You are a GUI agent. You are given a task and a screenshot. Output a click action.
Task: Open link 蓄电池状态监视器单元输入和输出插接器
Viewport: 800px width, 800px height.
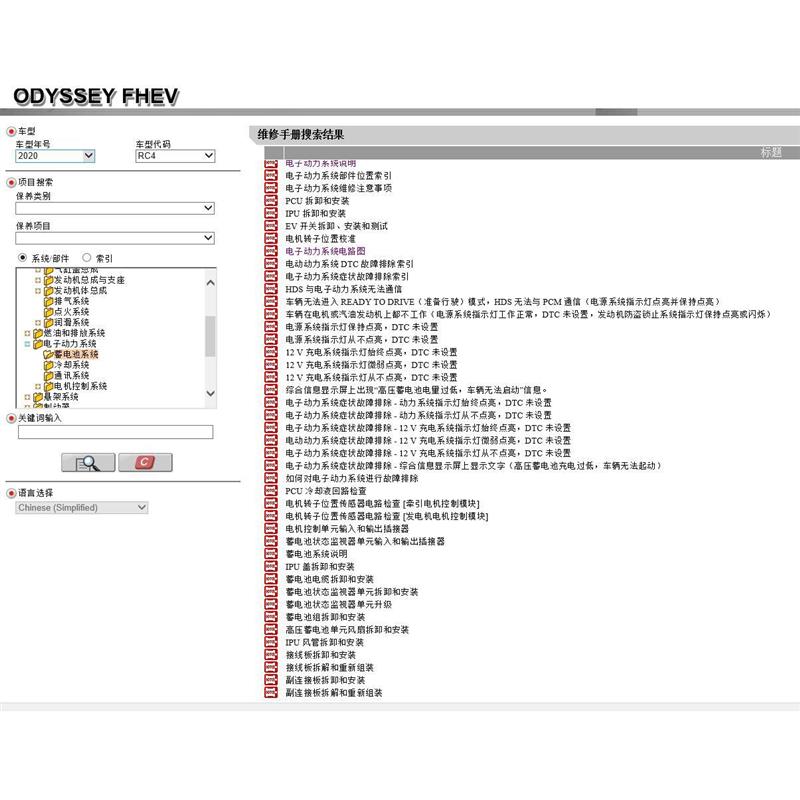tap(365, 541)
